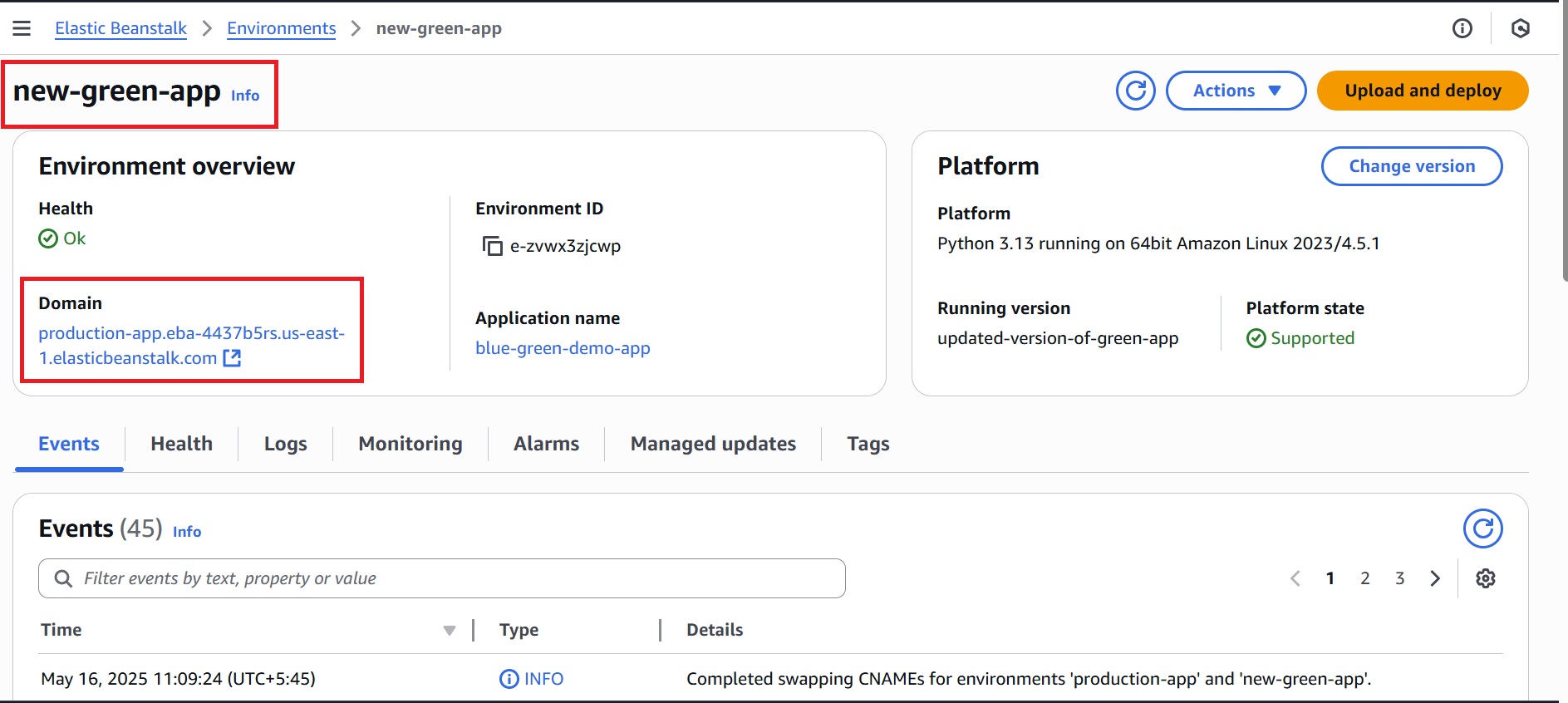The width and height of the screenshot is (1568, 703).
Task: Copy the Environment ID using copy icon
Action: coord(493,246)
